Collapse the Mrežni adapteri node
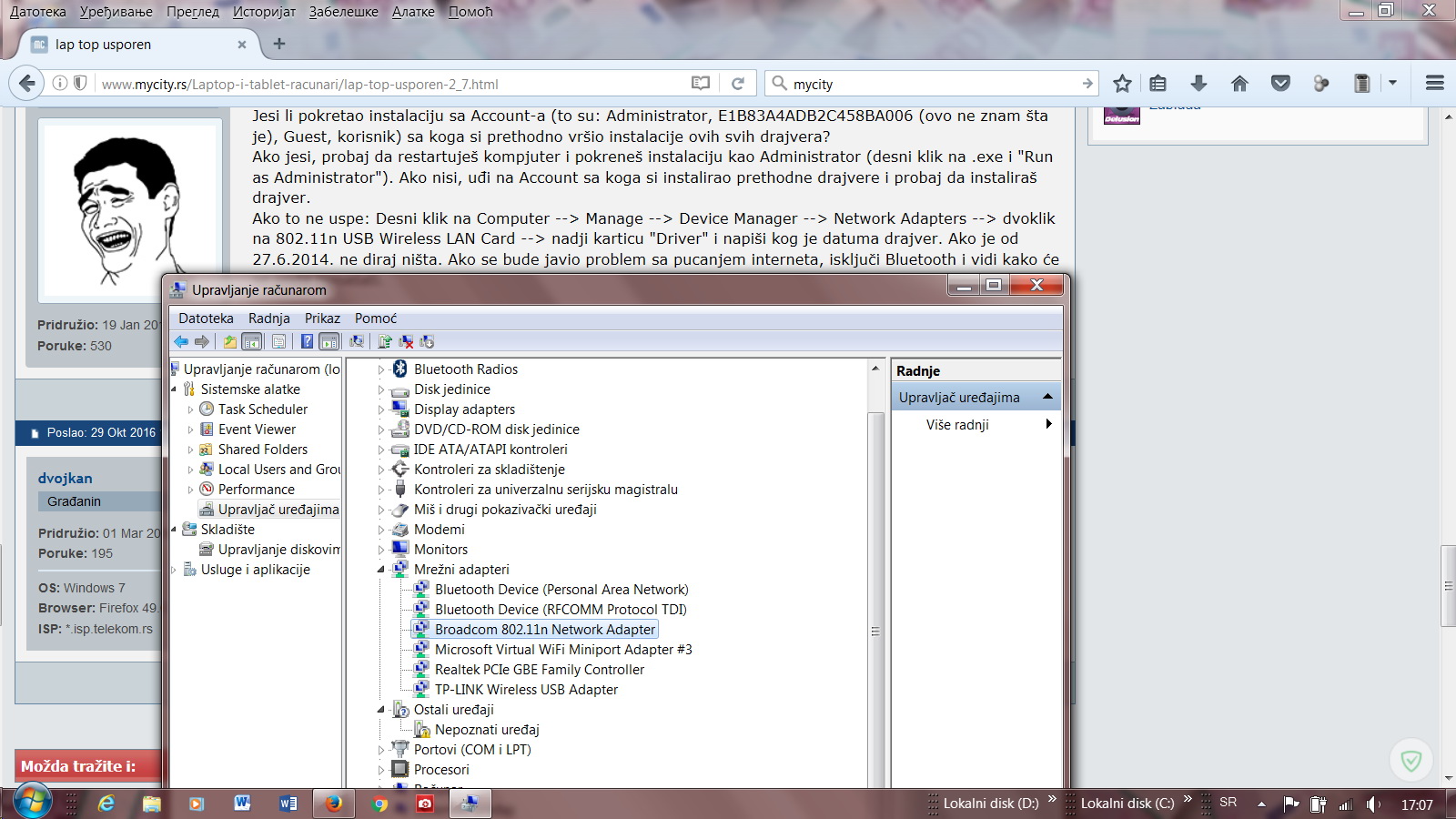 [381, 570]
